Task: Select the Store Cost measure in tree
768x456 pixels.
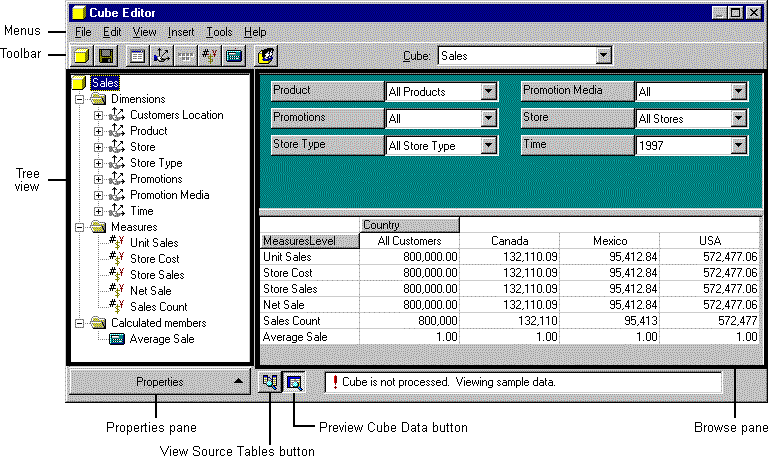Action: coord(157,259)
